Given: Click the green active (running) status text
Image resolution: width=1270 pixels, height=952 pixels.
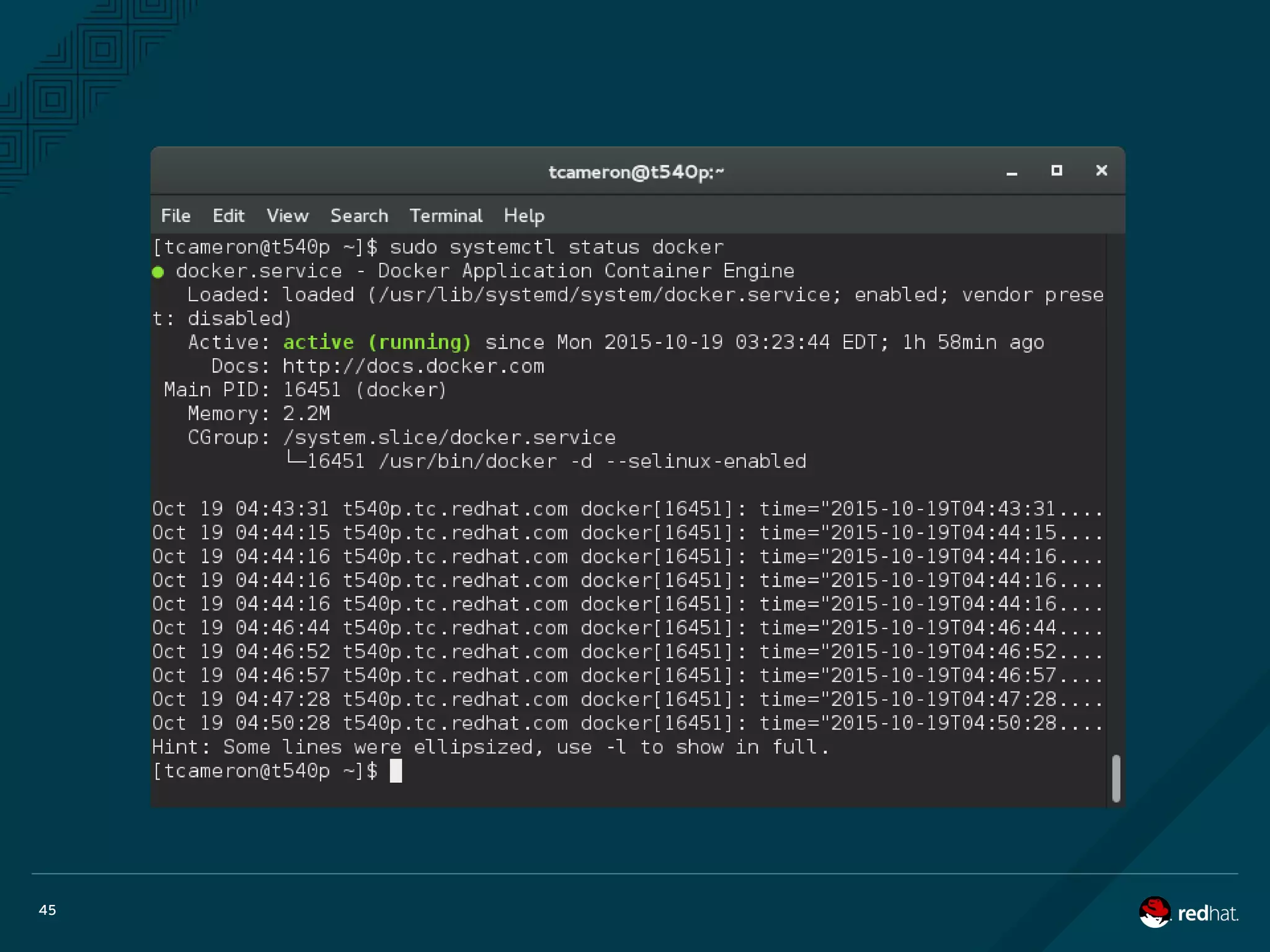Looking at the screenshot, I should 376,342.
